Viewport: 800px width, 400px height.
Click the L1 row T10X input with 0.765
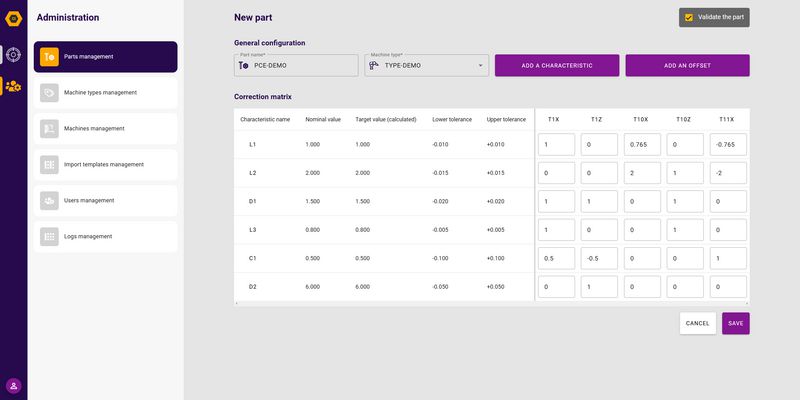(x=642, y=144)
